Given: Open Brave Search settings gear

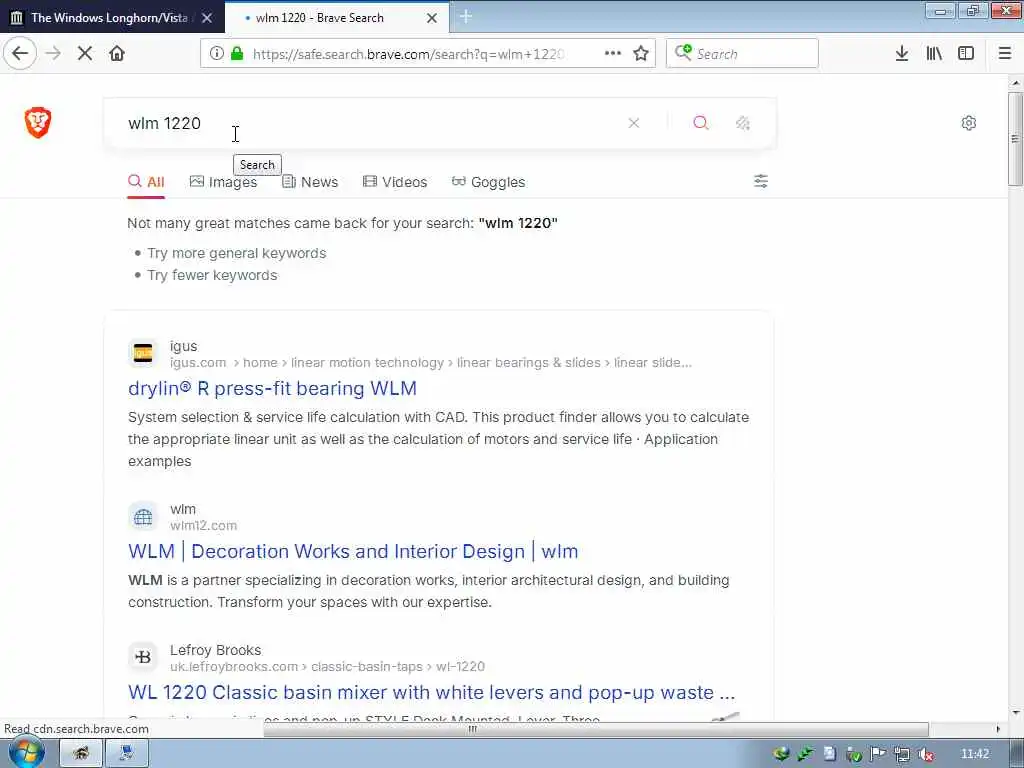Looking at the screenshot, I should (x=968, y=123).
